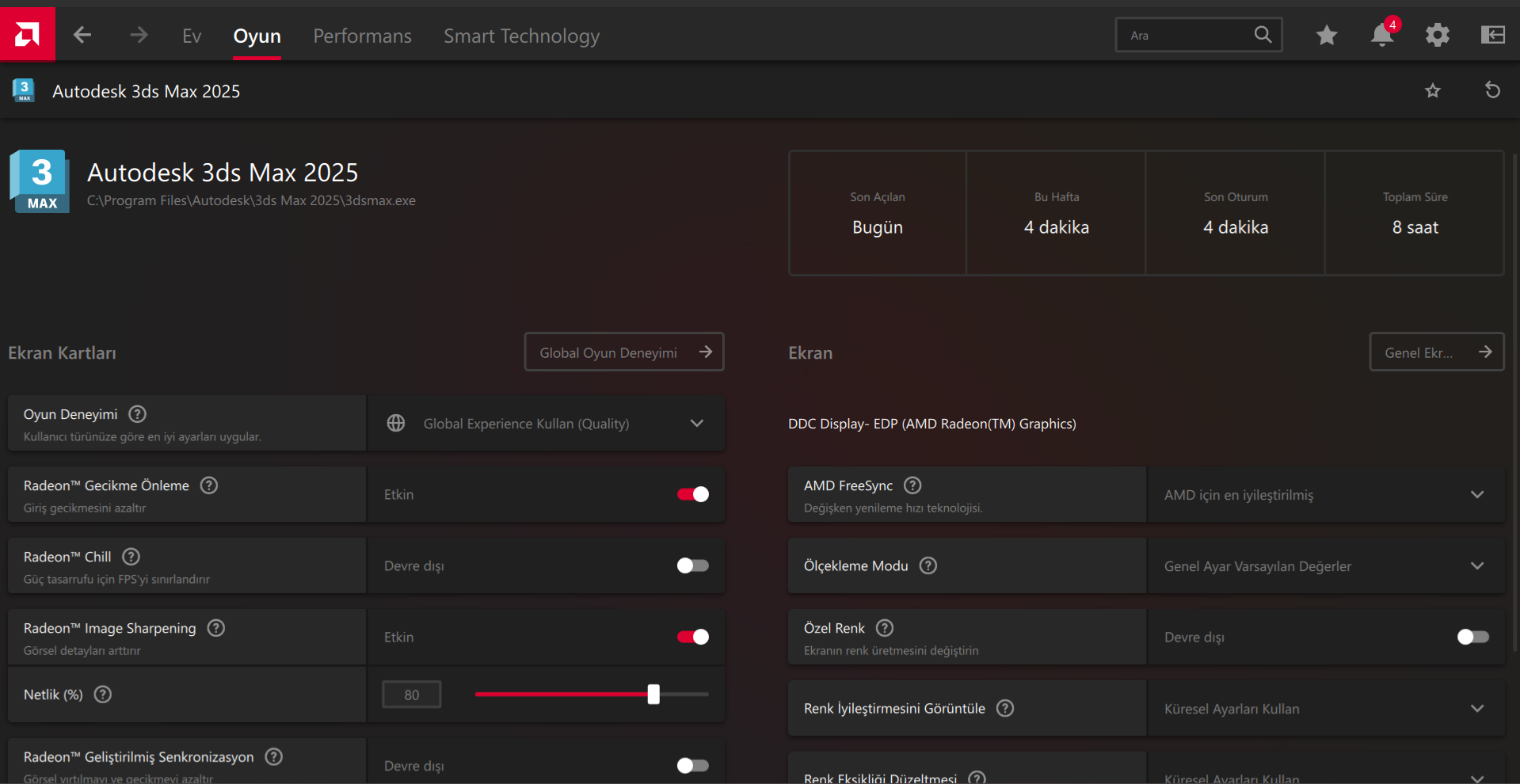Reset profile with the circular arrow icon
Image resolution: width=1520 pixels, height=784 pixels.
[x=1492, y=90]
